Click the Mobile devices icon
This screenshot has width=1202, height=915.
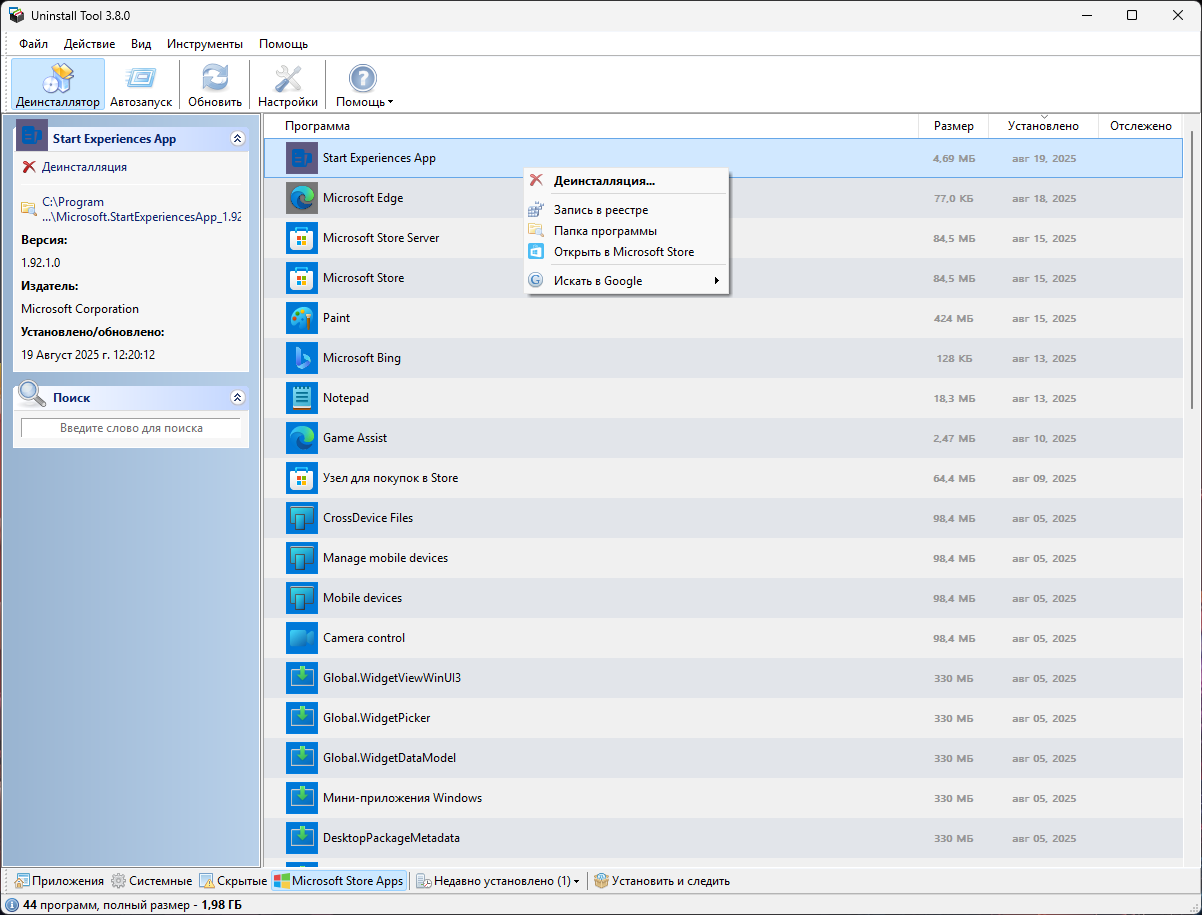pyautogui.click(x=302, y=598)
